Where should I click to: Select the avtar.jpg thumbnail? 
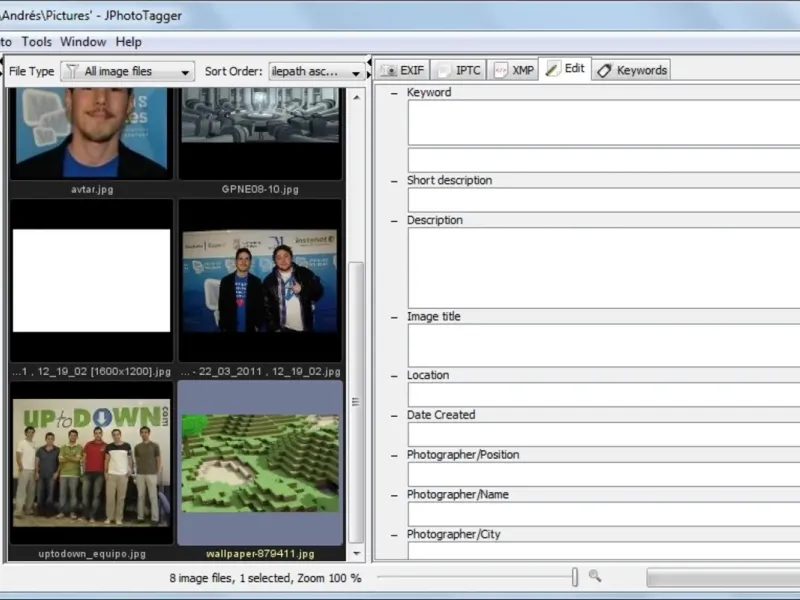92,130
